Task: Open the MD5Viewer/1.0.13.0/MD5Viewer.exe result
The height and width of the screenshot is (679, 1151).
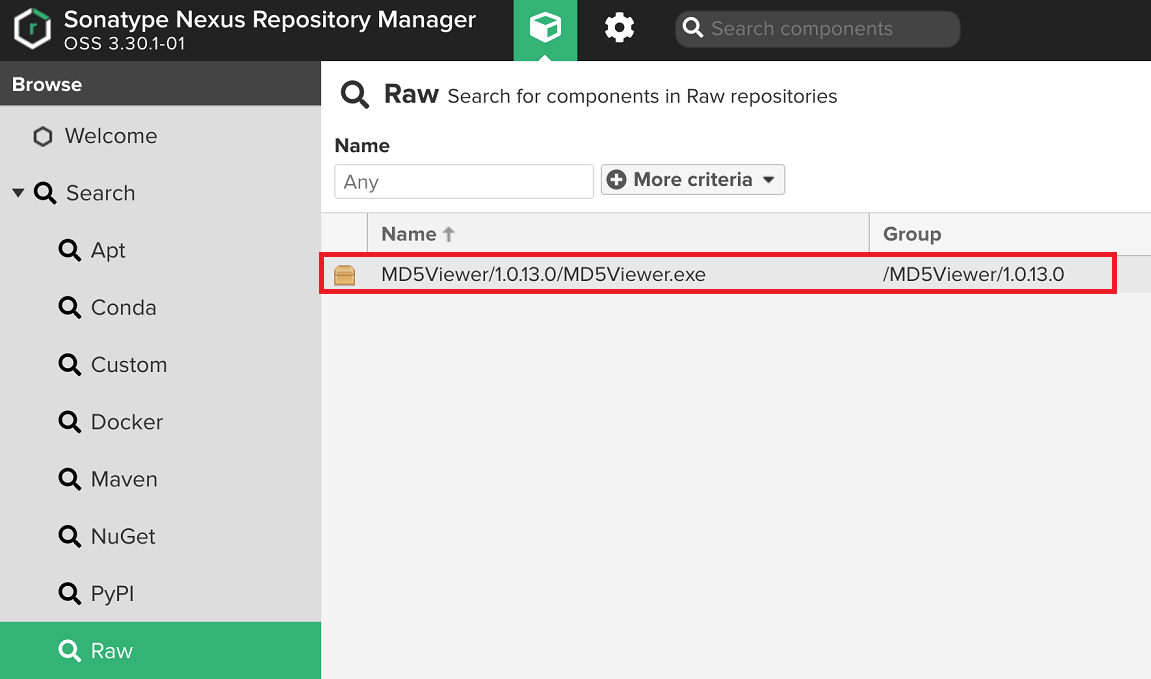Action: [x=543, y=274]
